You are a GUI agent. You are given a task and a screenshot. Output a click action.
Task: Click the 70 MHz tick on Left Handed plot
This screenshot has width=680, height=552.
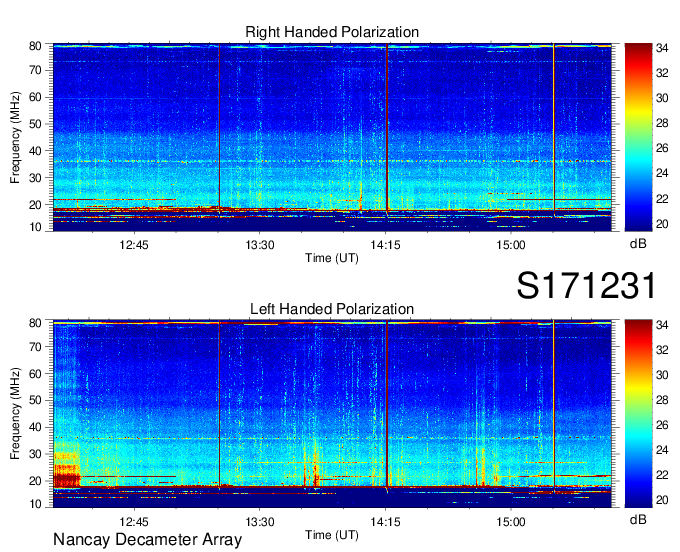pos(35,346)
